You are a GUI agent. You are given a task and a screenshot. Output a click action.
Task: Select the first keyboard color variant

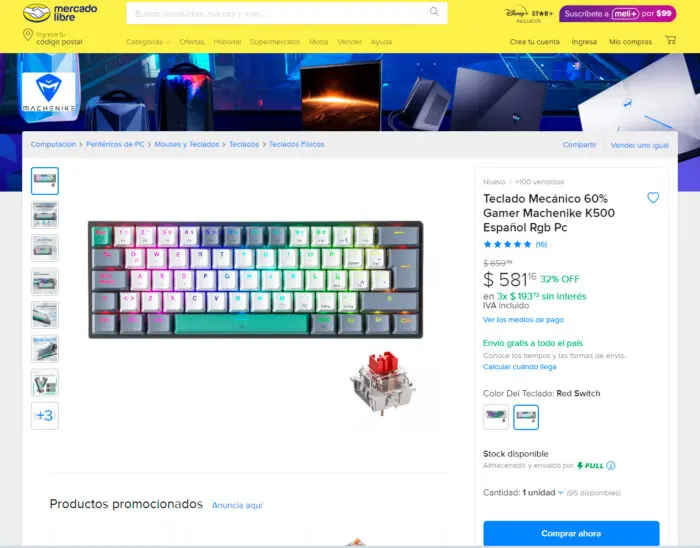(496, 417)
